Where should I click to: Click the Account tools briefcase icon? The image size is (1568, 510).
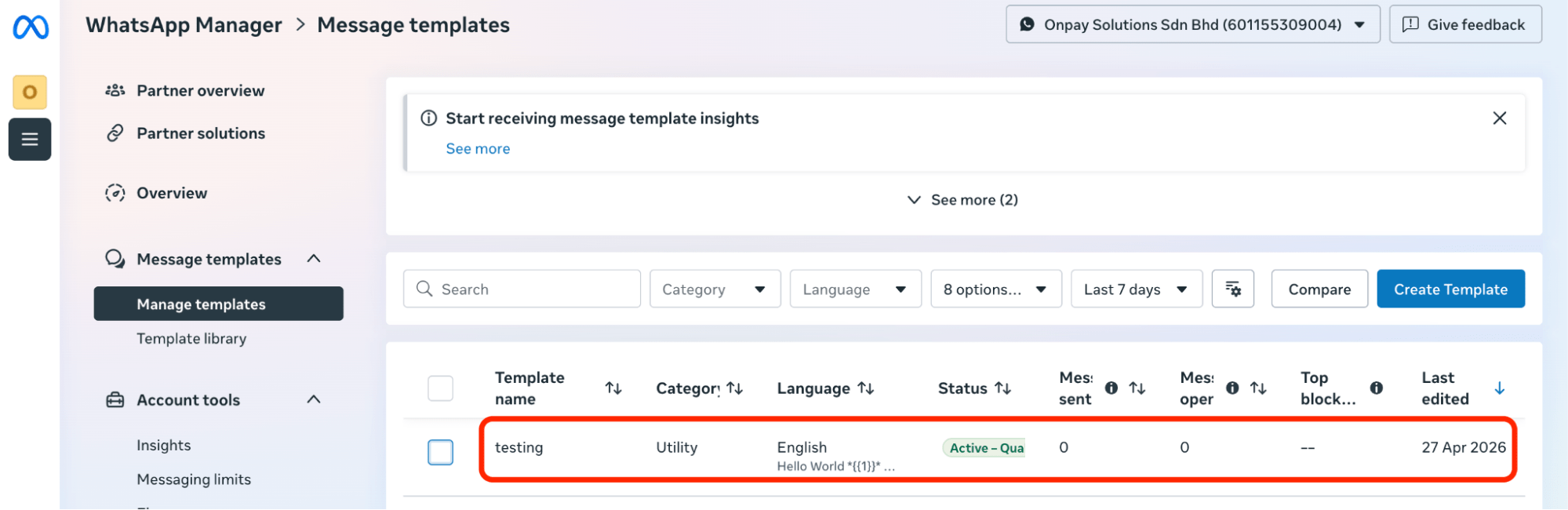115,400
